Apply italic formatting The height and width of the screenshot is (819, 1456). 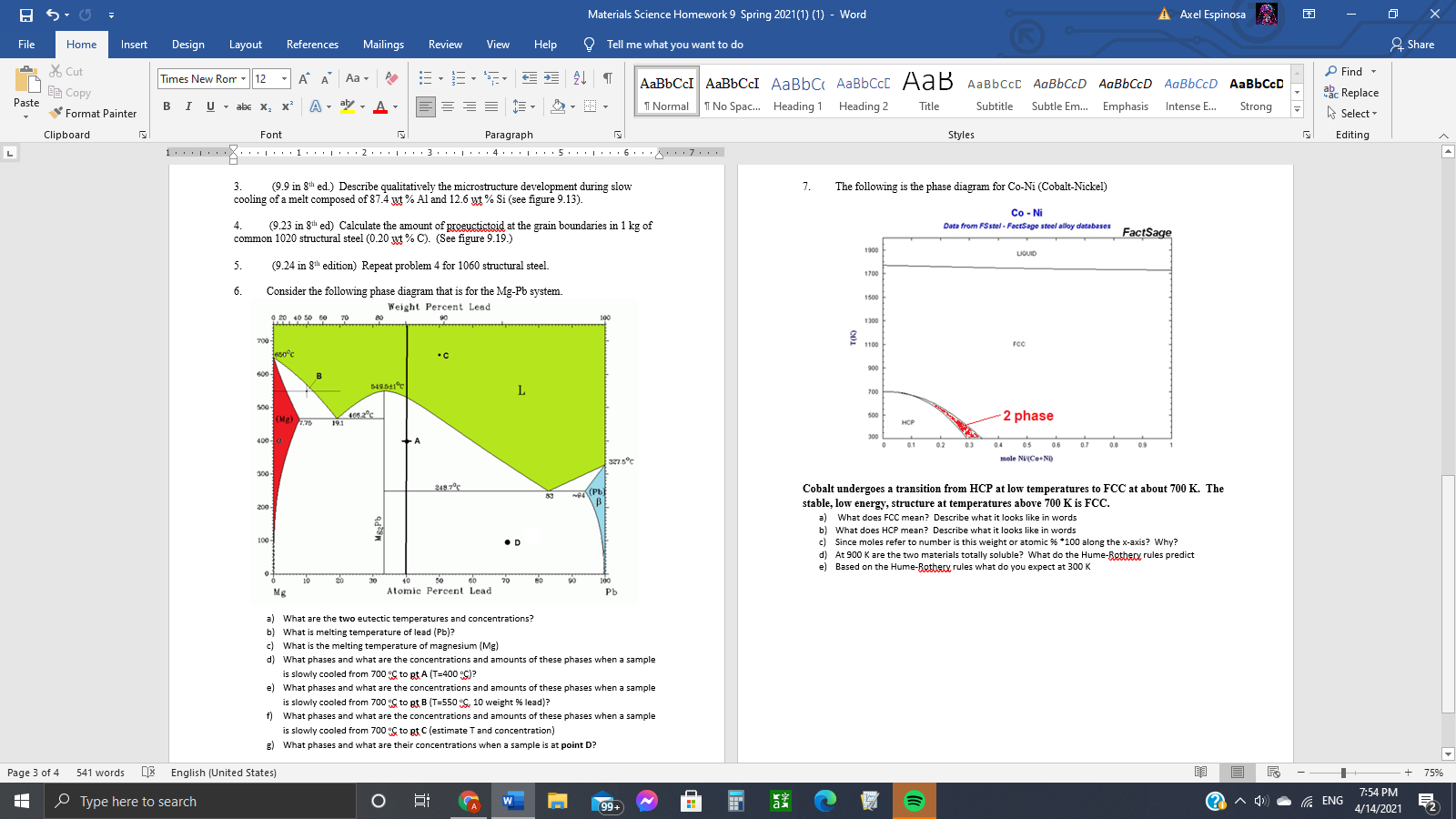188,106
